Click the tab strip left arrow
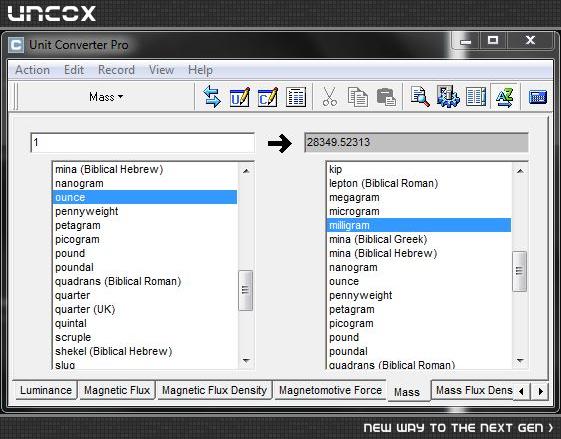The height and width of the screenshot is (439, 561). [x=522, y=391]
